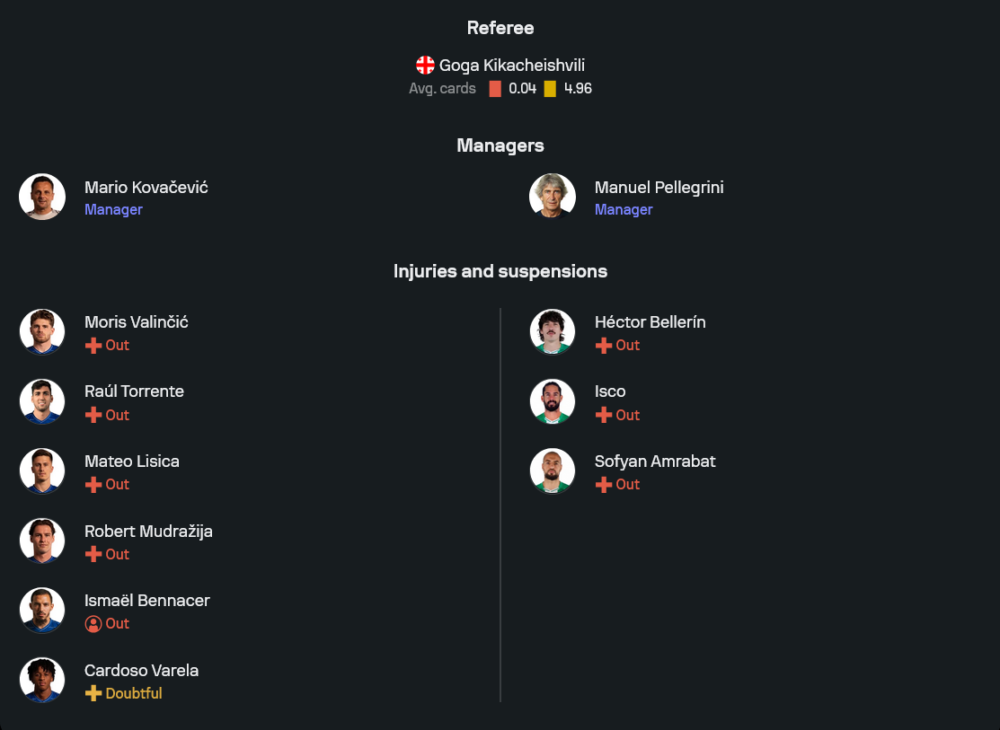Click the yellow card icon under the referee

[x=550, y=89]
